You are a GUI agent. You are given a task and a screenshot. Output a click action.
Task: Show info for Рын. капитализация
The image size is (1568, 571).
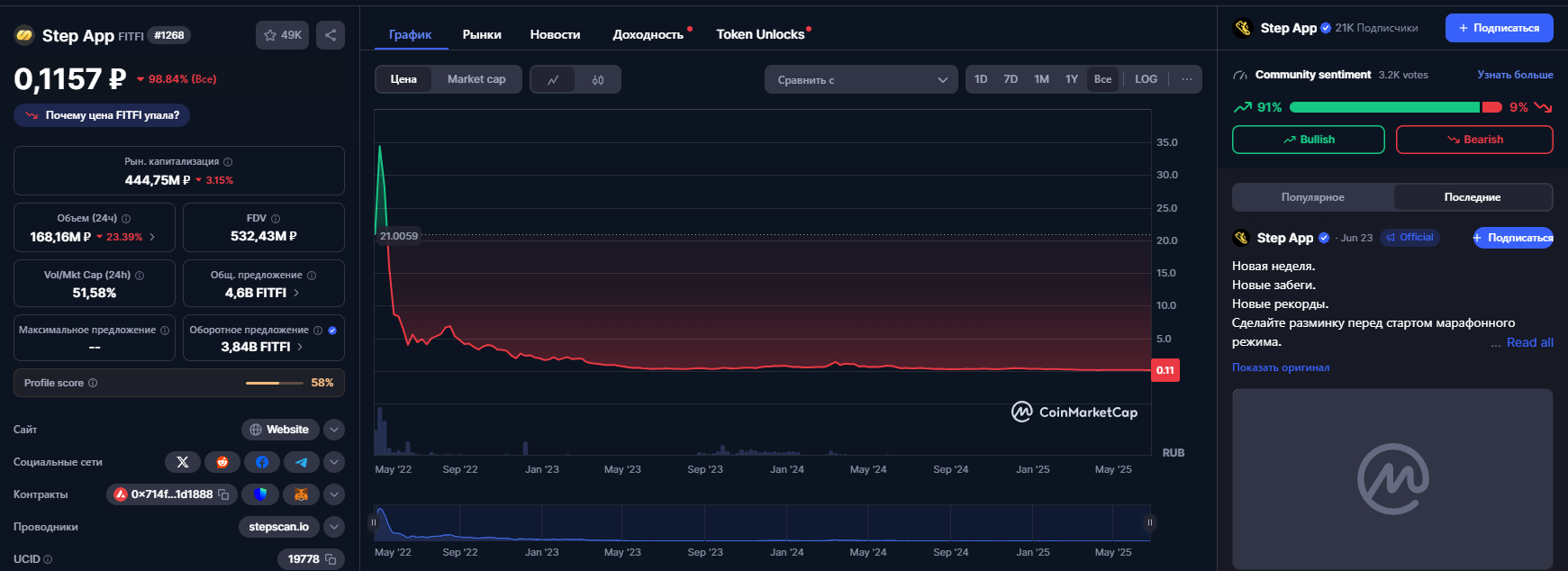228,162
